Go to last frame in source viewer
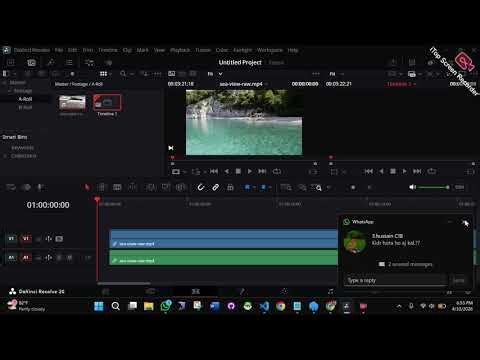480x360 pixels. [x=262, y=171]
